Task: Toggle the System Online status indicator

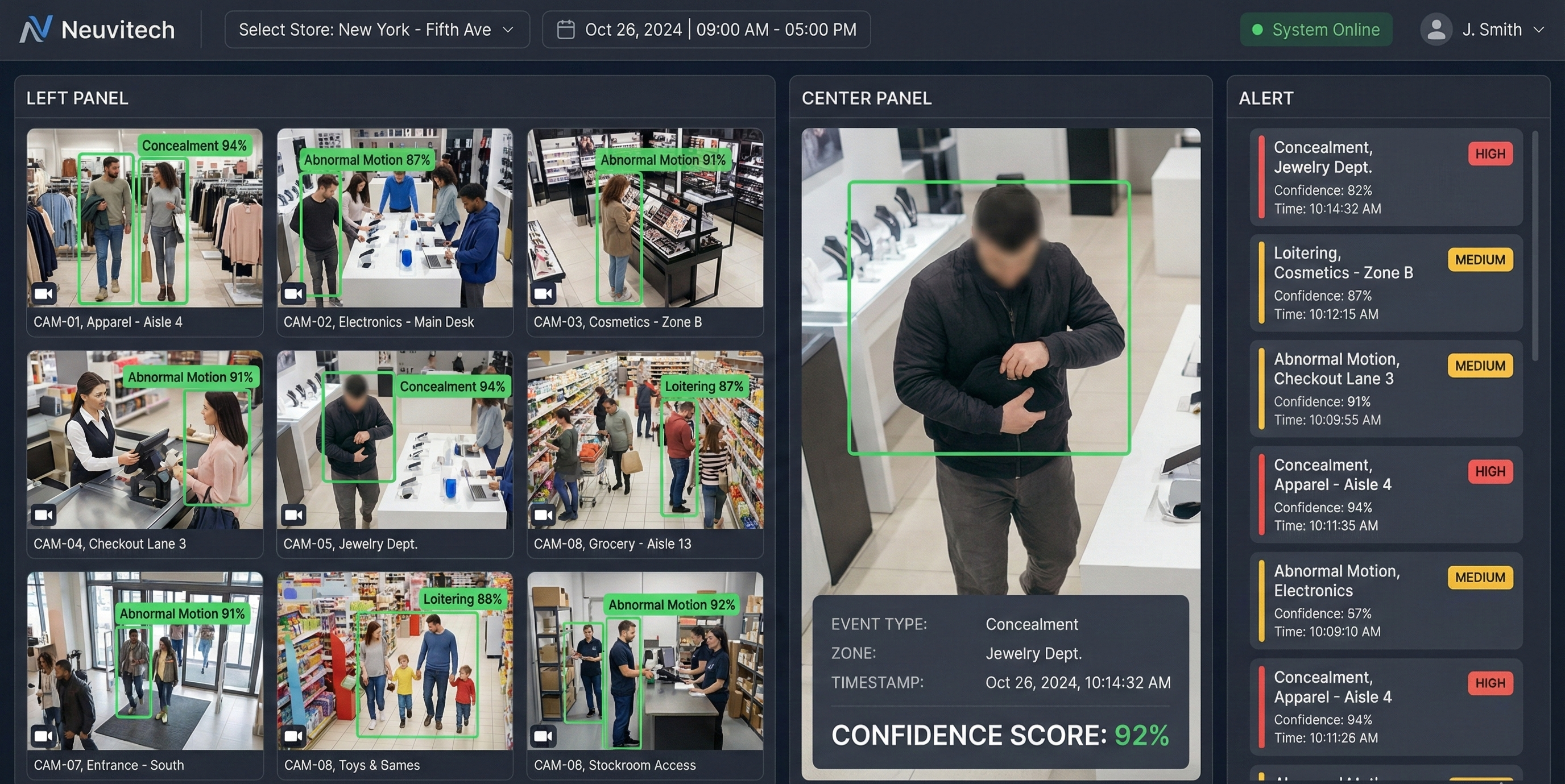Action: pyautogui.click(x=1316, y=28)
